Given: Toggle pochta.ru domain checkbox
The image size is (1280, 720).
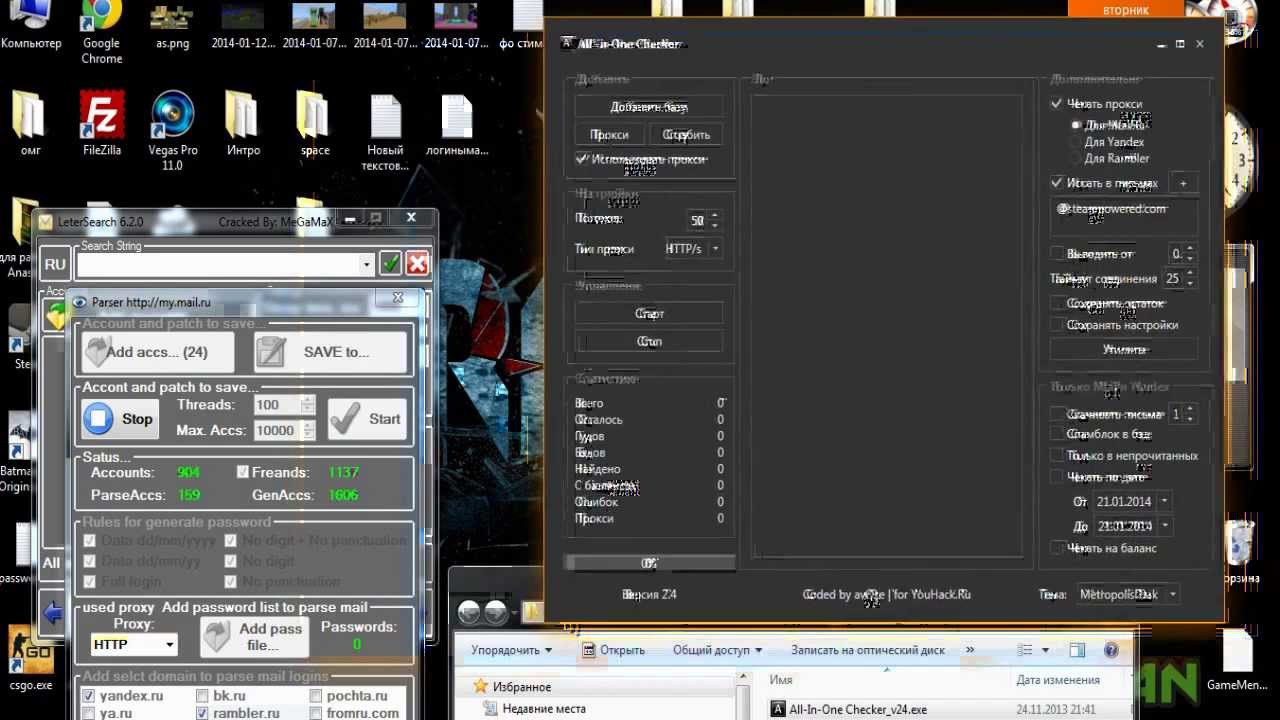Looking at the screenshot, I should click(316, 696).
